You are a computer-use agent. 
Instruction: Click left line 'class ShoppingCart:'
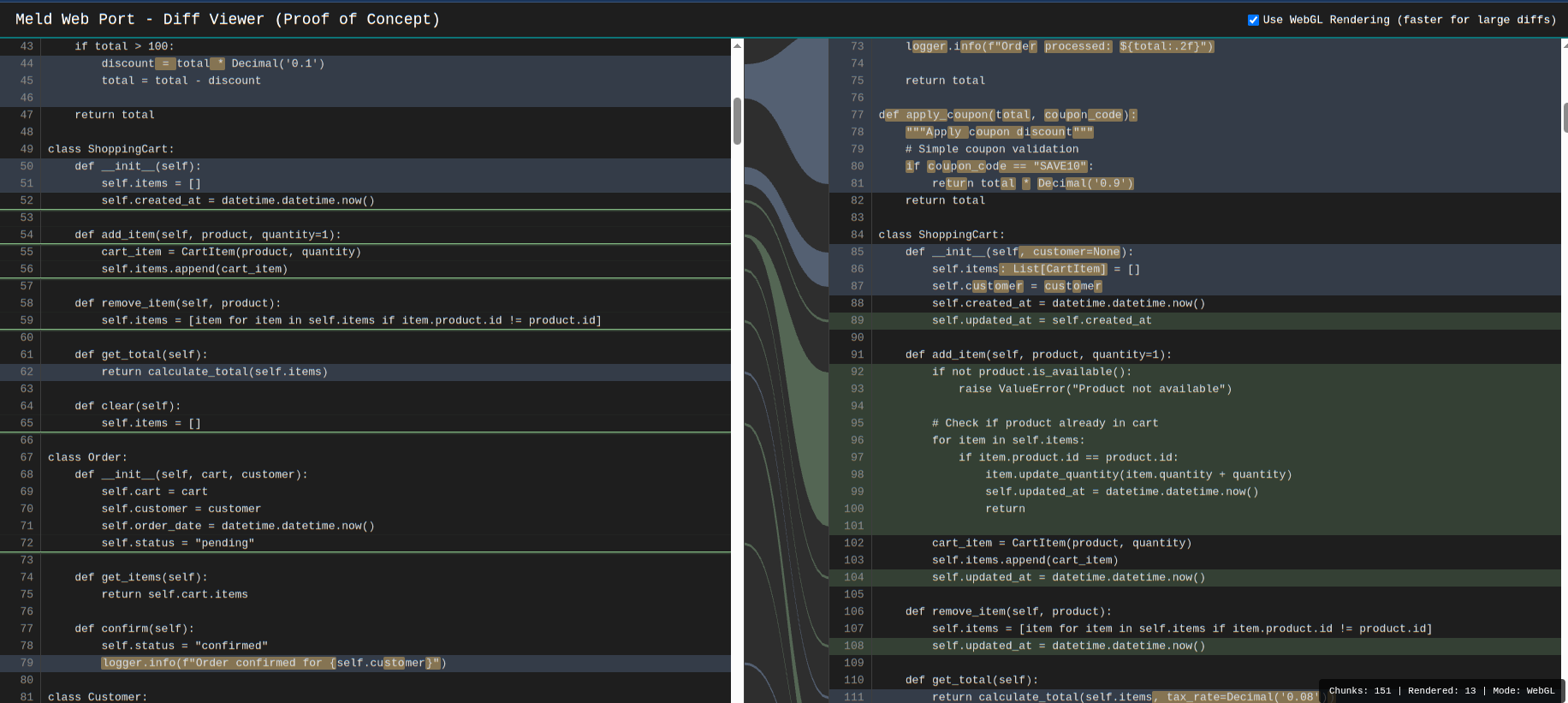click(111, 149)
